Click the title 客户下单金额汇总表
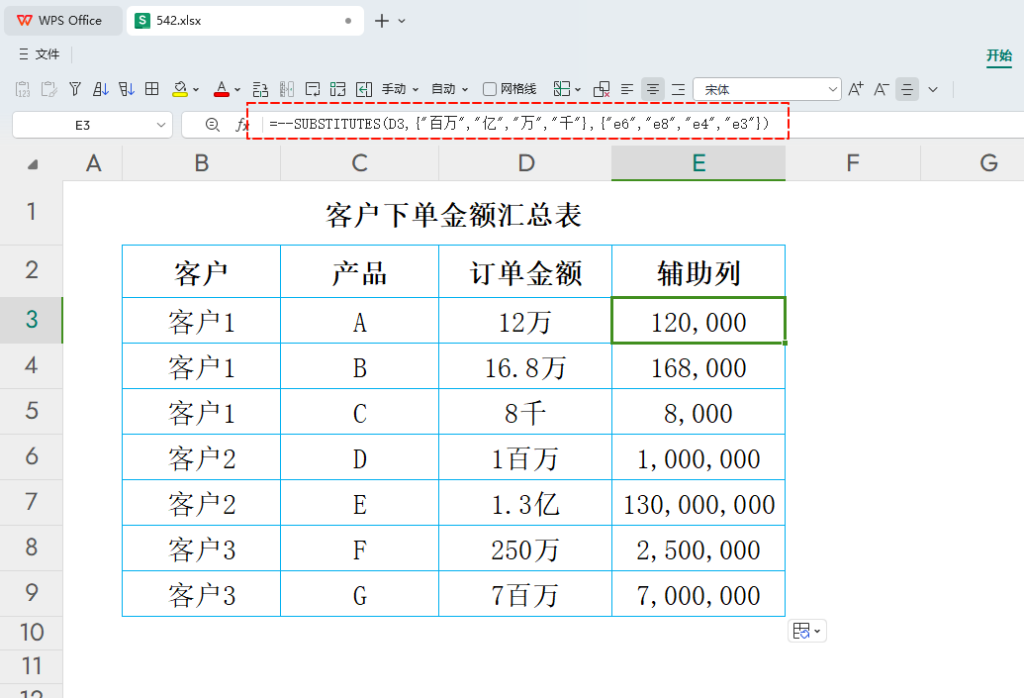The width and height of the screenshot is (1024, 698). click(x=453, y=215)
